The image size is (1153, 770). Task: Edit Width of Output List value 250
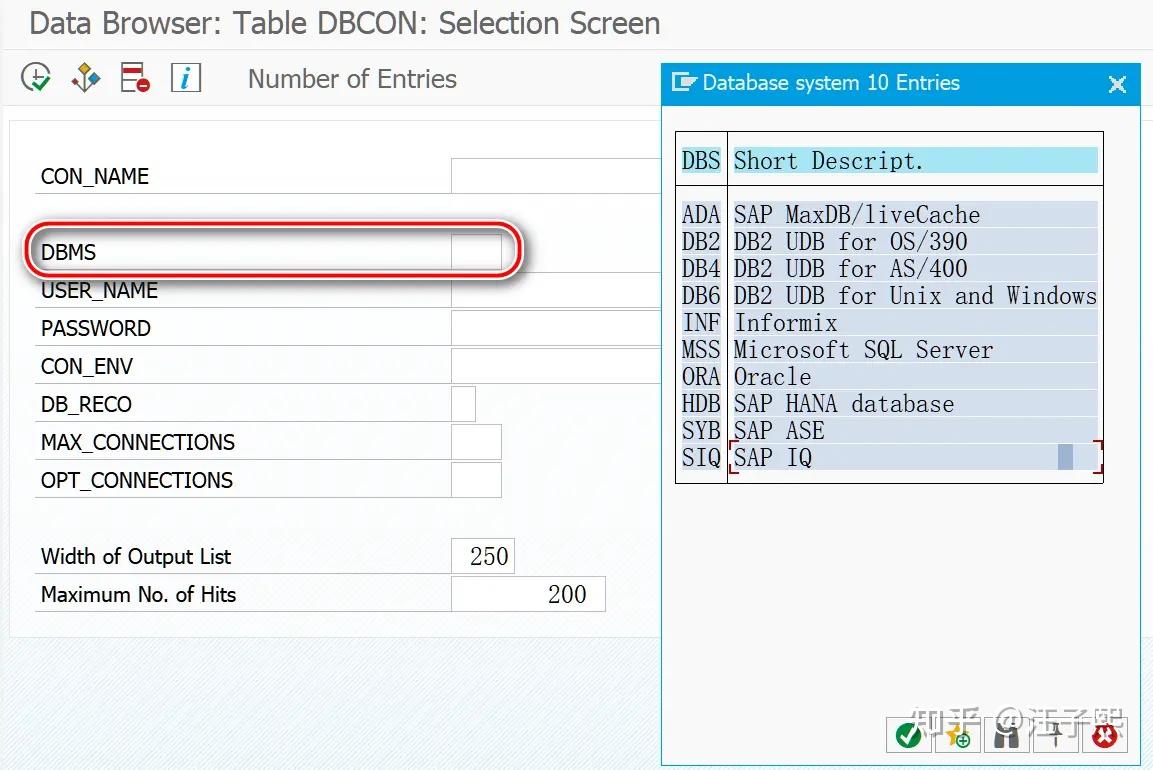[x=483, y=556]
